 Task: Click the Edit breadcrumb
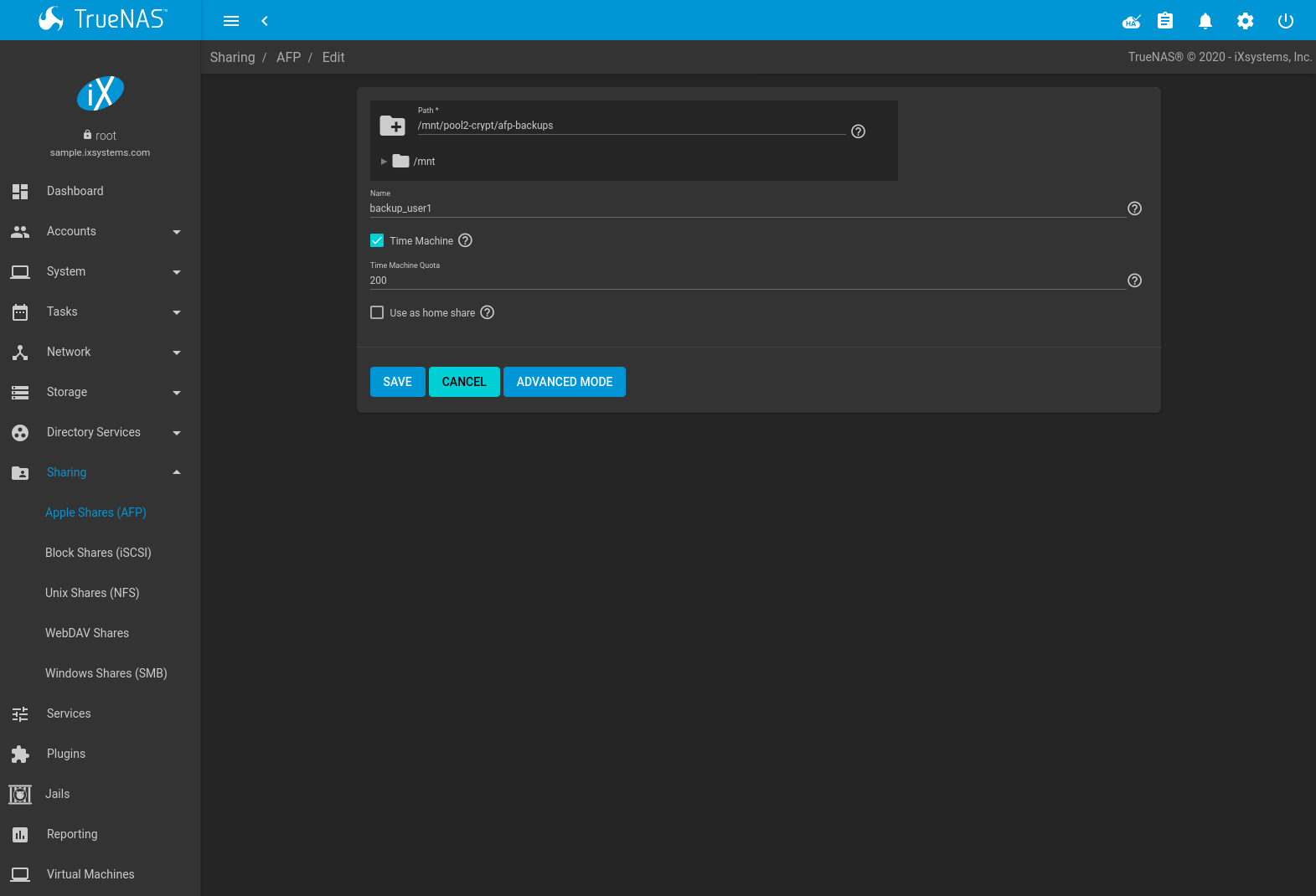333,57
